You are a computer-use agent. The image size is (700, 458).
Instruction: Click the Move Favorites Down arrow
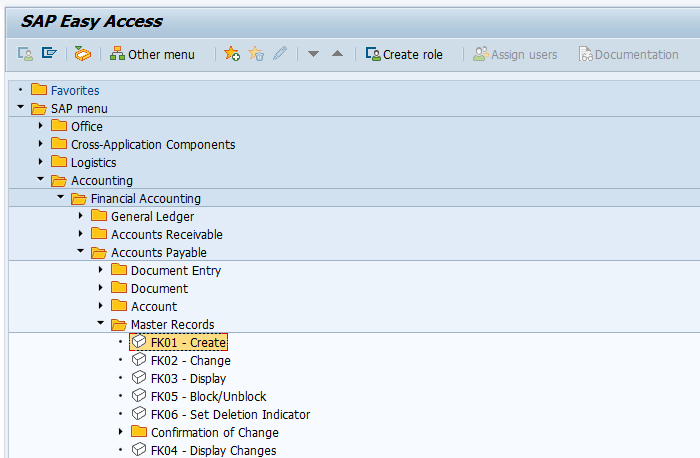(x=313, y=54)
